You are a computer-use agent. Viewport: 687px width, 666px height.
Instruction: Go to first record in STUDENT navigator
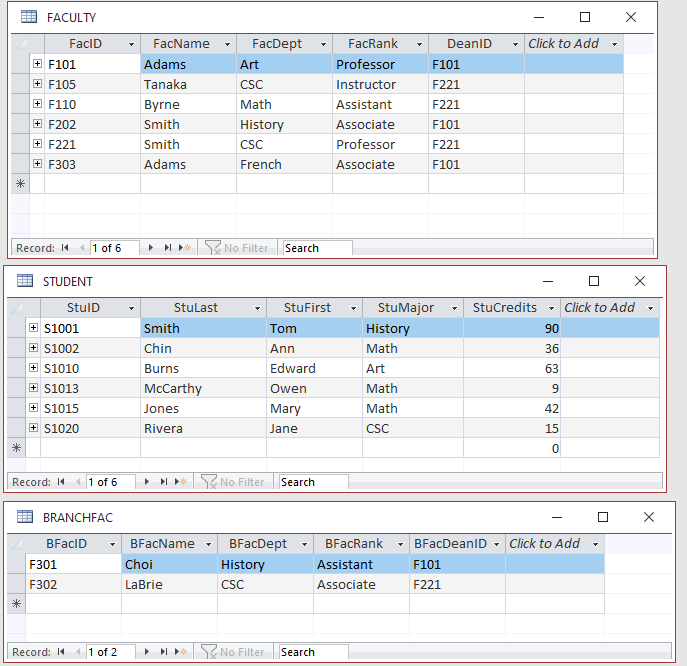click(x=61, y=482)
